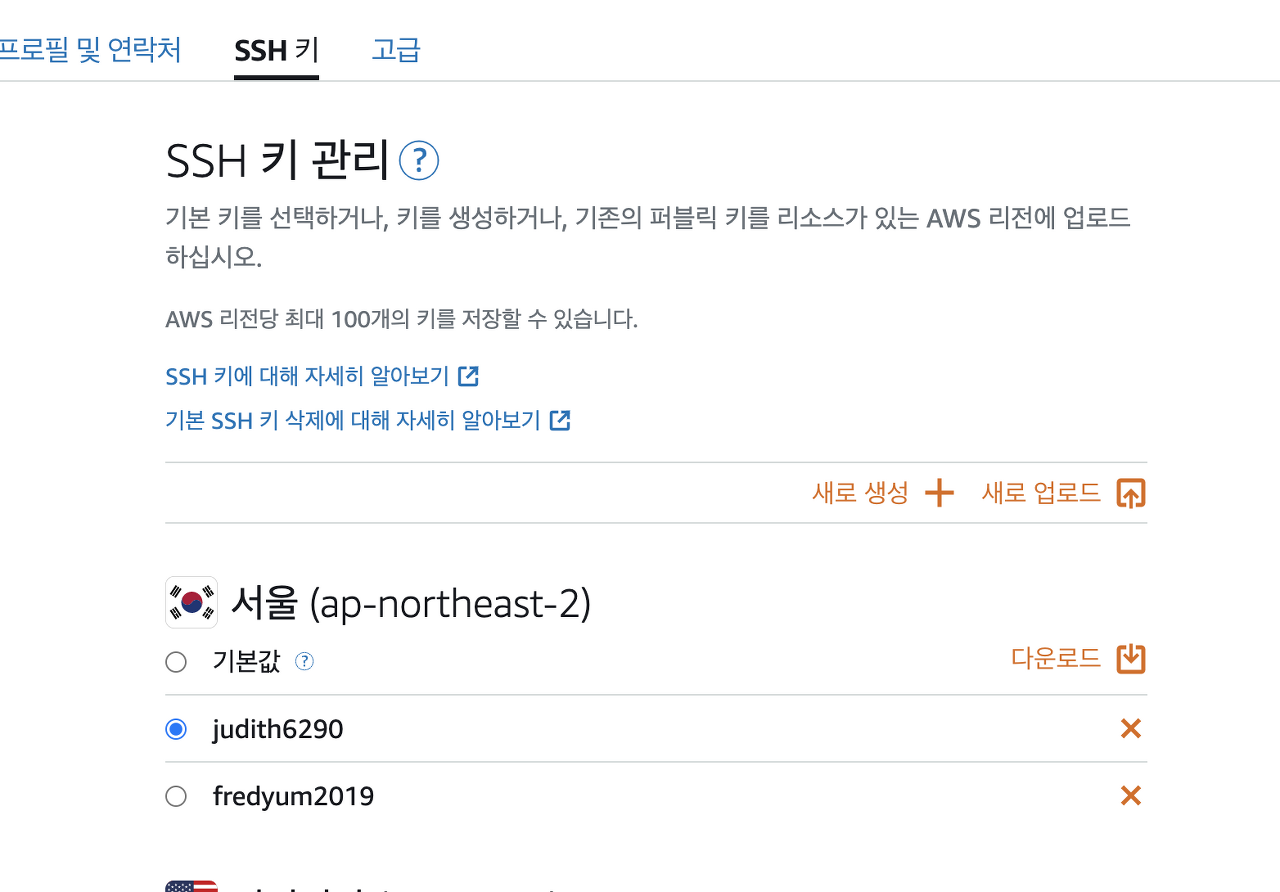The height and width of the screenshot is (892, 1280).
Task: Click the small help icon beside 기본값
Action: 305,661
